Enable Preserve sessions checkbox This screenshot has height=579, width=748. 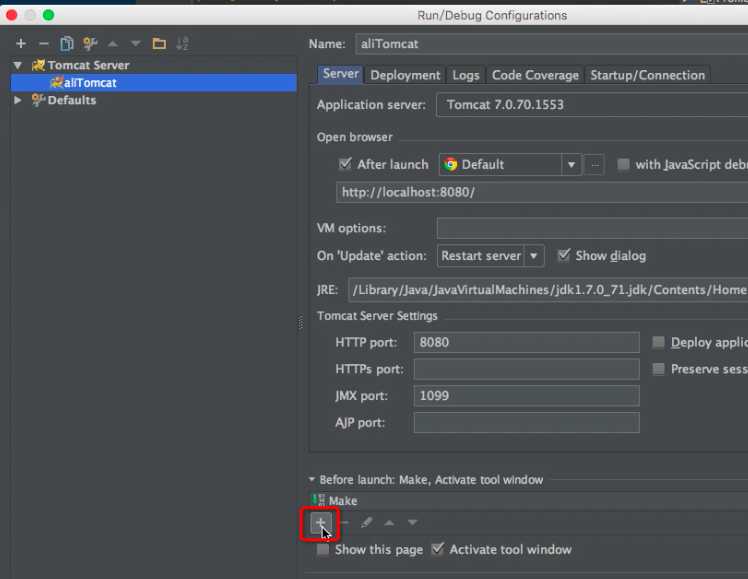658,369
